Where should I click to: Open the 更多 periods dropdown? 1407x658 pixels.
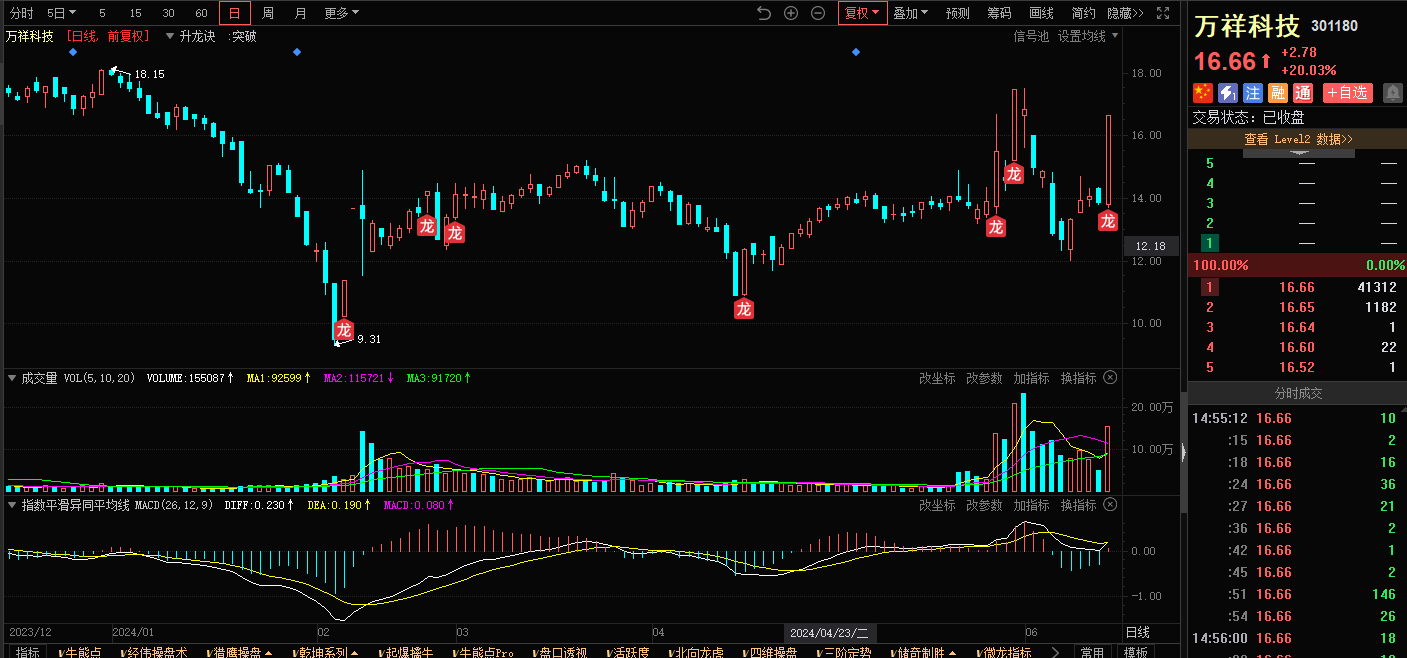click(x=341, y=13)
